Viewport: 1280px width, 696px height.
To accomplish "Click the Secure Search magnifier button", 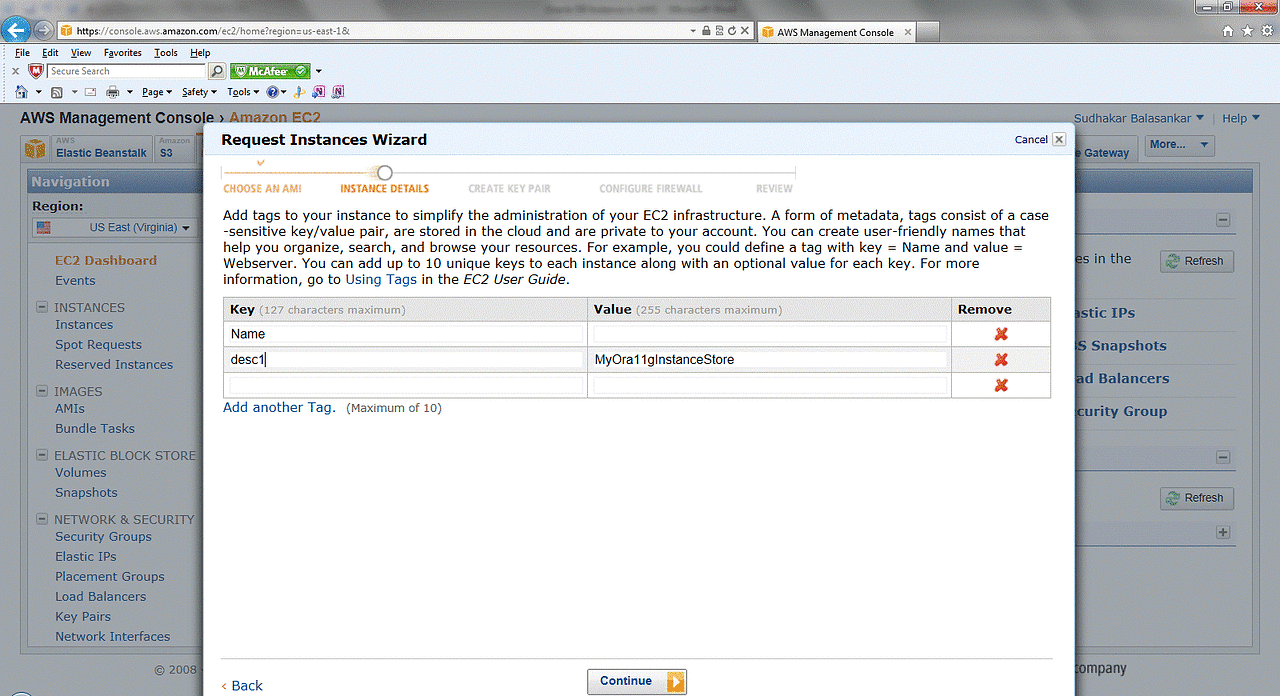I will (x=217, y=71).
